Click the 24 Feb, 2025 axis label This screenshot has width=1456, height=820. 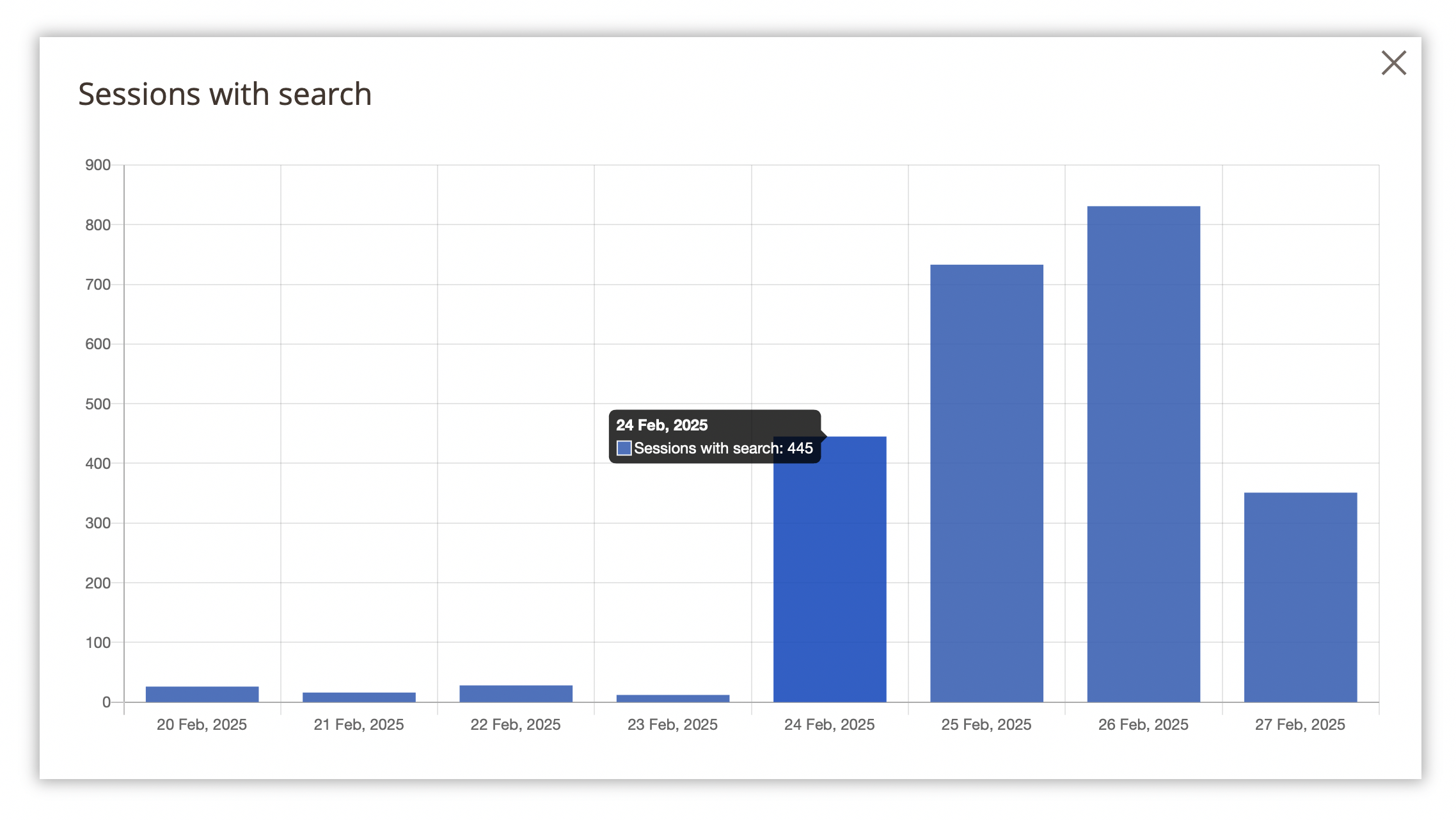tap(829, 725)
